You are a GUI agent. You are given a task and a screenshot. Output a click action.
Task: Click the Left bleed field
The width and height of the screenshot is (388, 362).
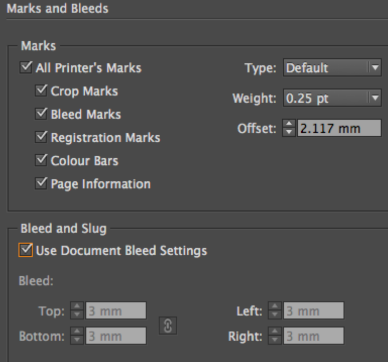click(x=313, y=311)
